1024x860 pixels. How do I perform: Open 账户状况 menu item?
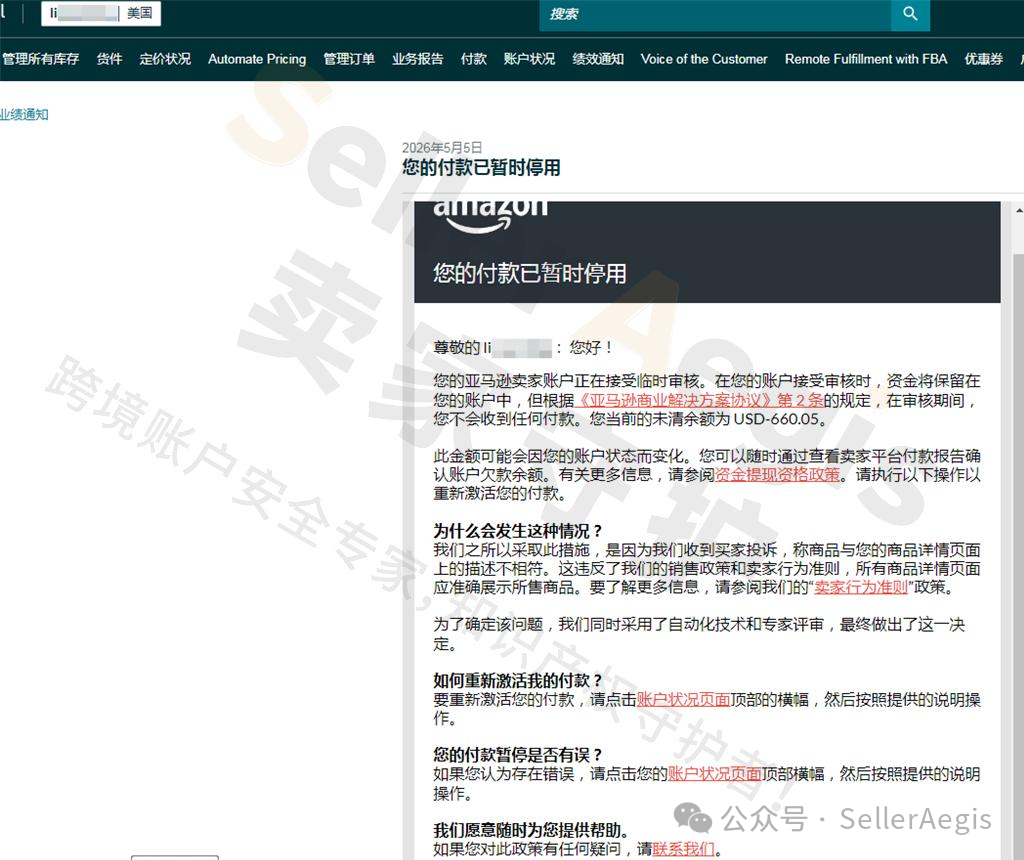click(529, 59)
